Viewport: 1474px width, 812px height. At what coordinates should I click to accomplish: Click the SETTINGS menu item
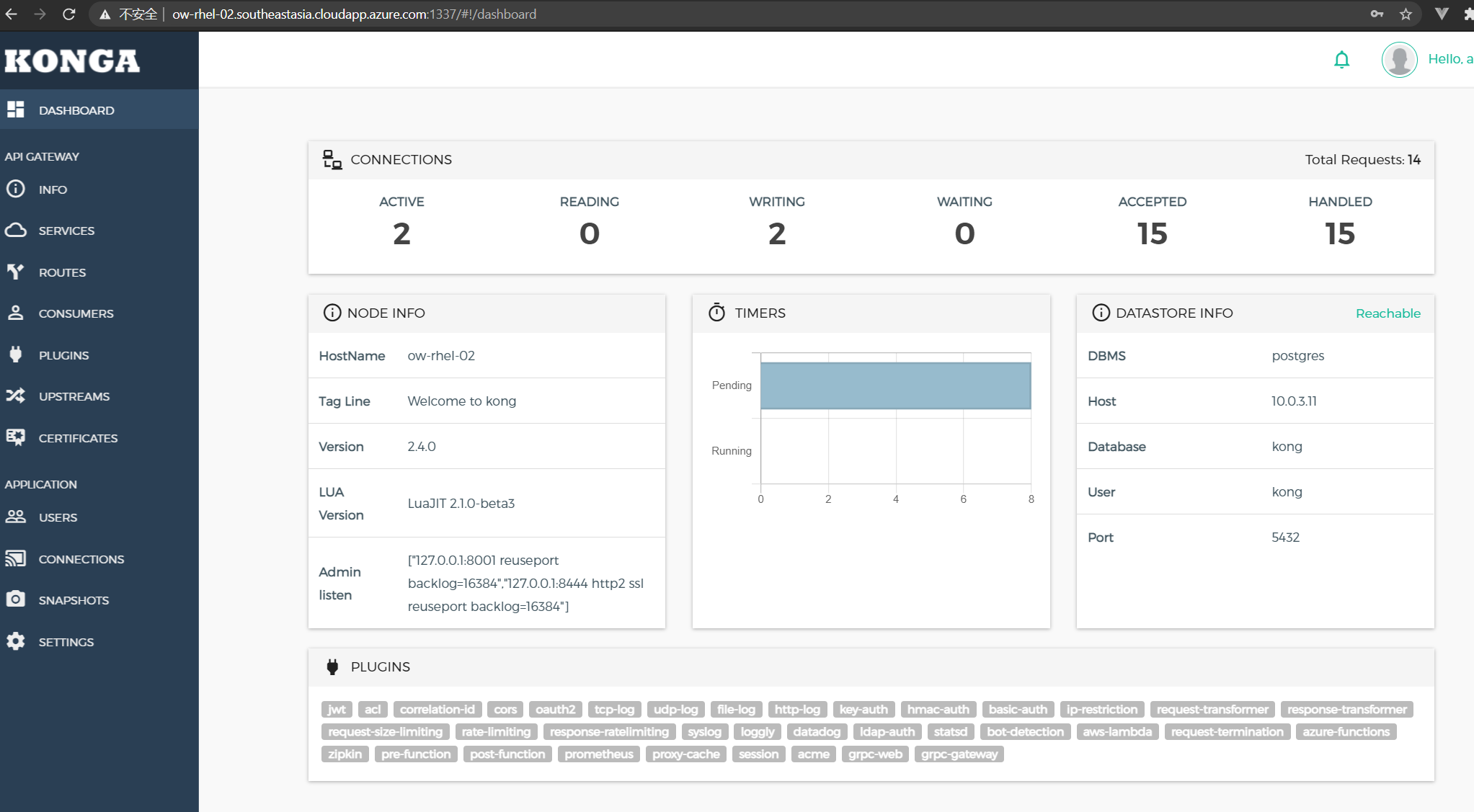tap(66, 641)
